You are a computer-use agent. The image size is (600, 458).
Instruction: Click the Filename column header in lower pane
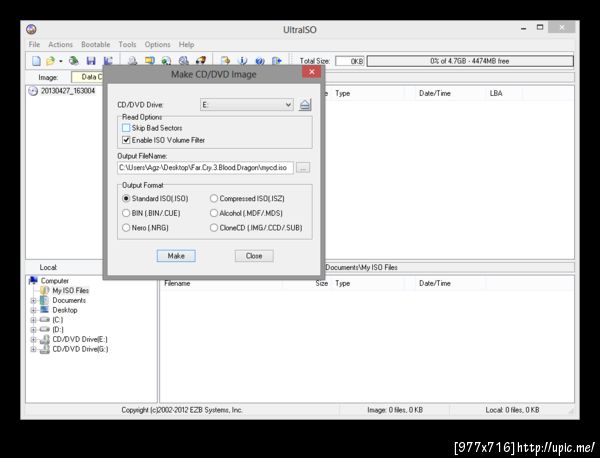(x=221, y=283)
